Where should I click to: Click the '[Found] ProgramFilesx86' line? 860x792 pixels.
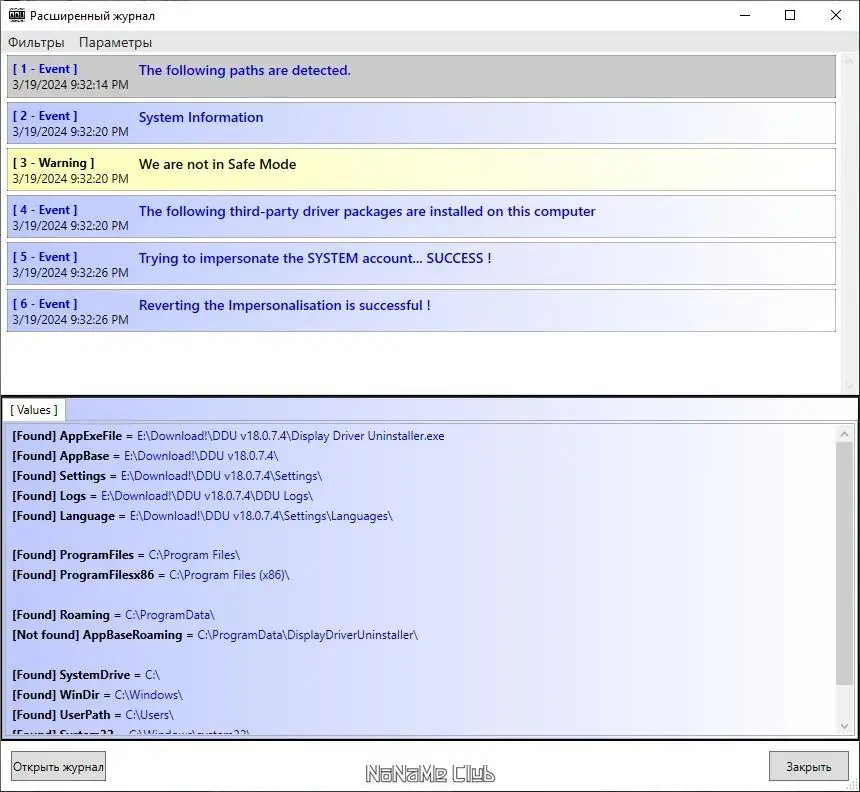point(151,575)
